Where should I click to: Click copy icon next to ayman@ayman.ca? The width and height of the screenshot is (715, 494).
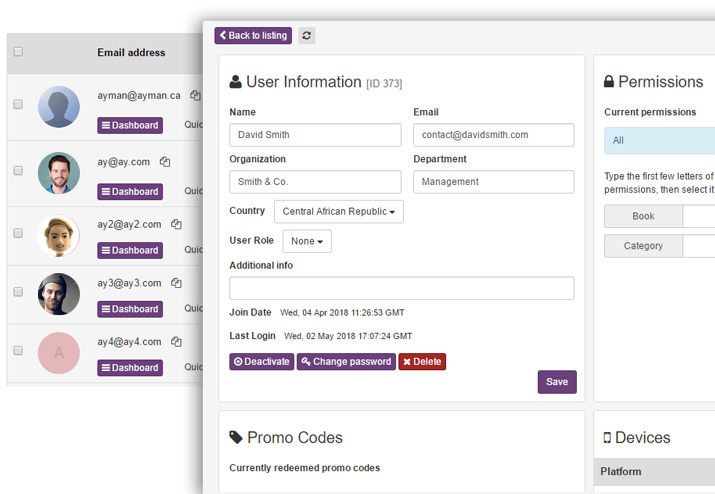196,96
